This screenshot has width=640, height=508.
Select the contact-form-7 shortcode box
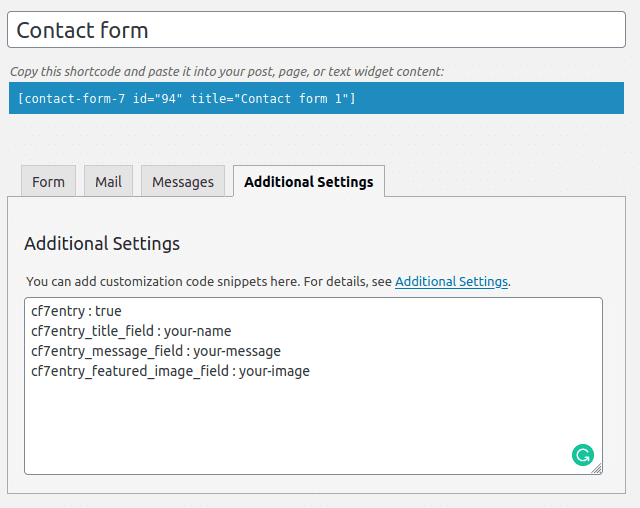(x=316, y=98)
